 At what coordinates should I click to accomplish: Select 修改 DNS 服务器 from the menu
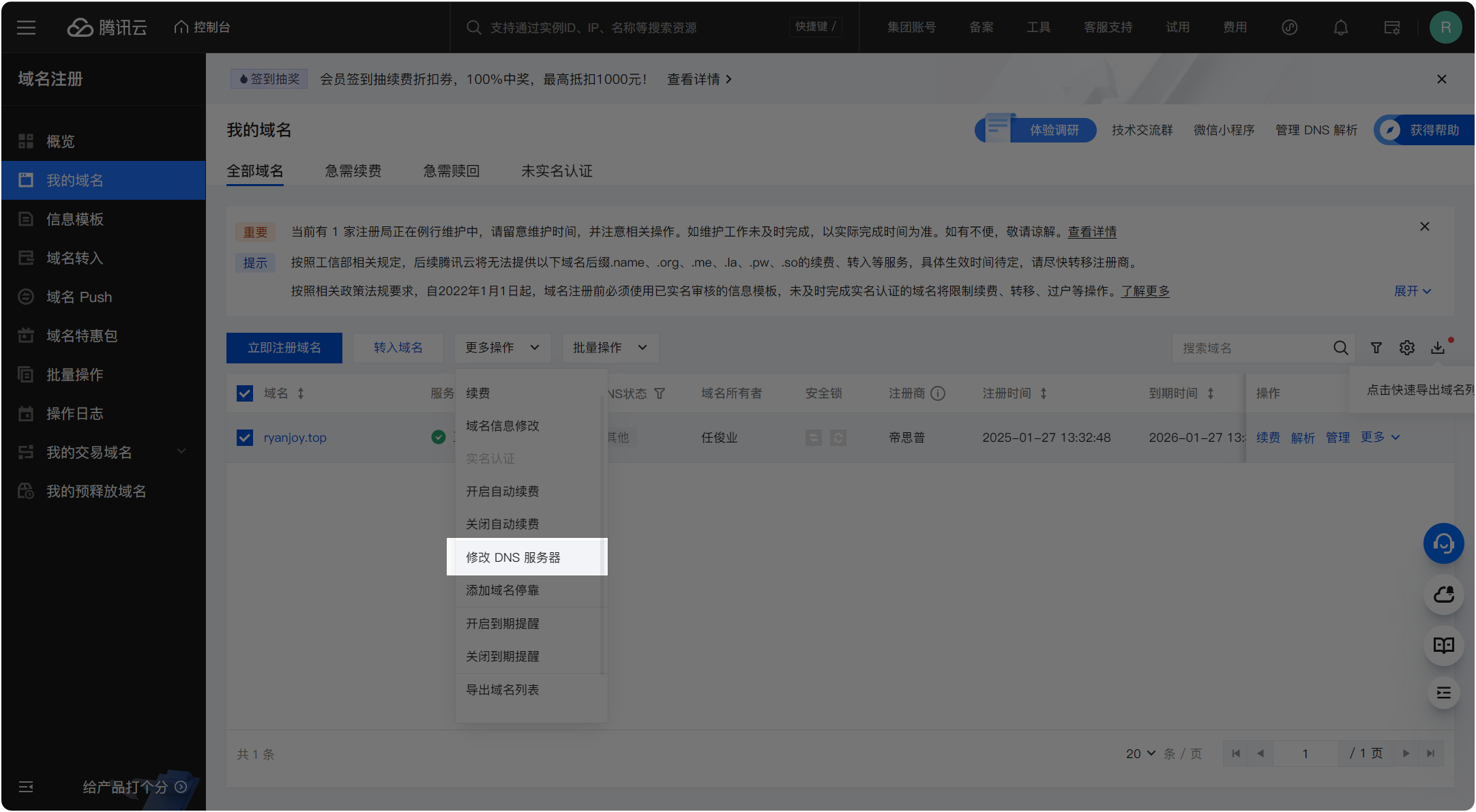[513, 557]
